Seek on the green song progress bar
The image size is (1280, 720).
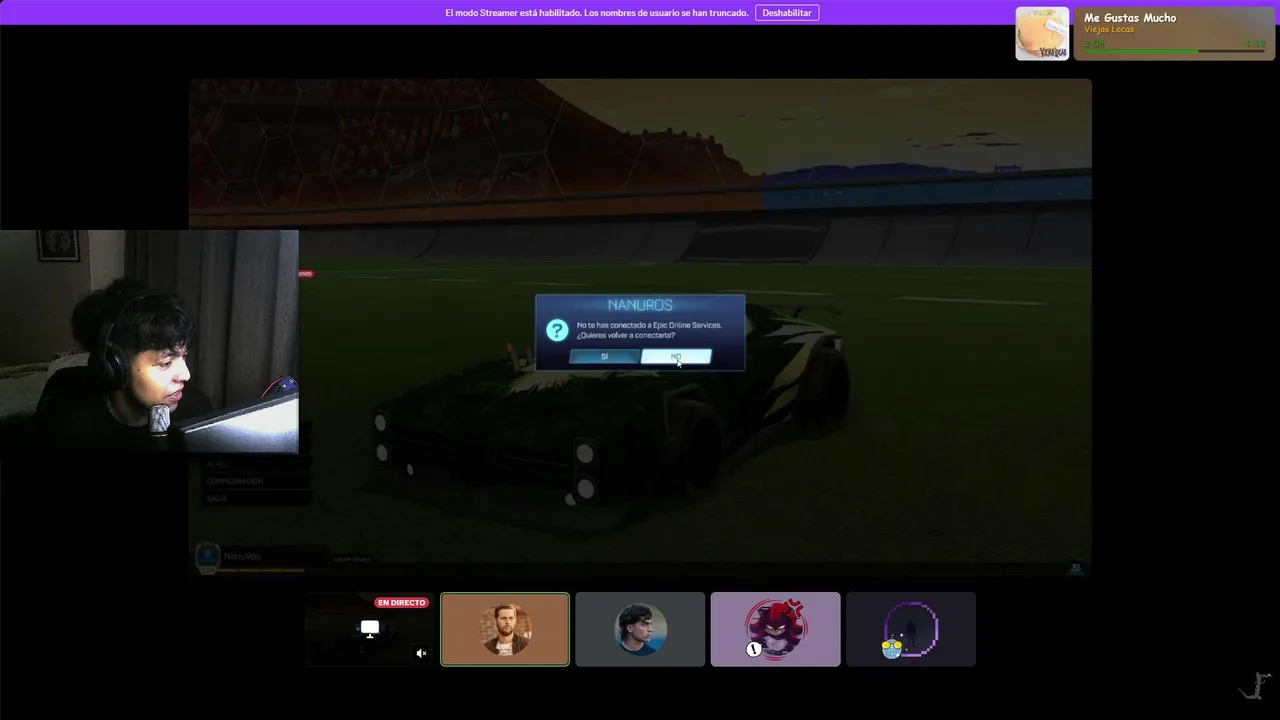(1174, 51)
